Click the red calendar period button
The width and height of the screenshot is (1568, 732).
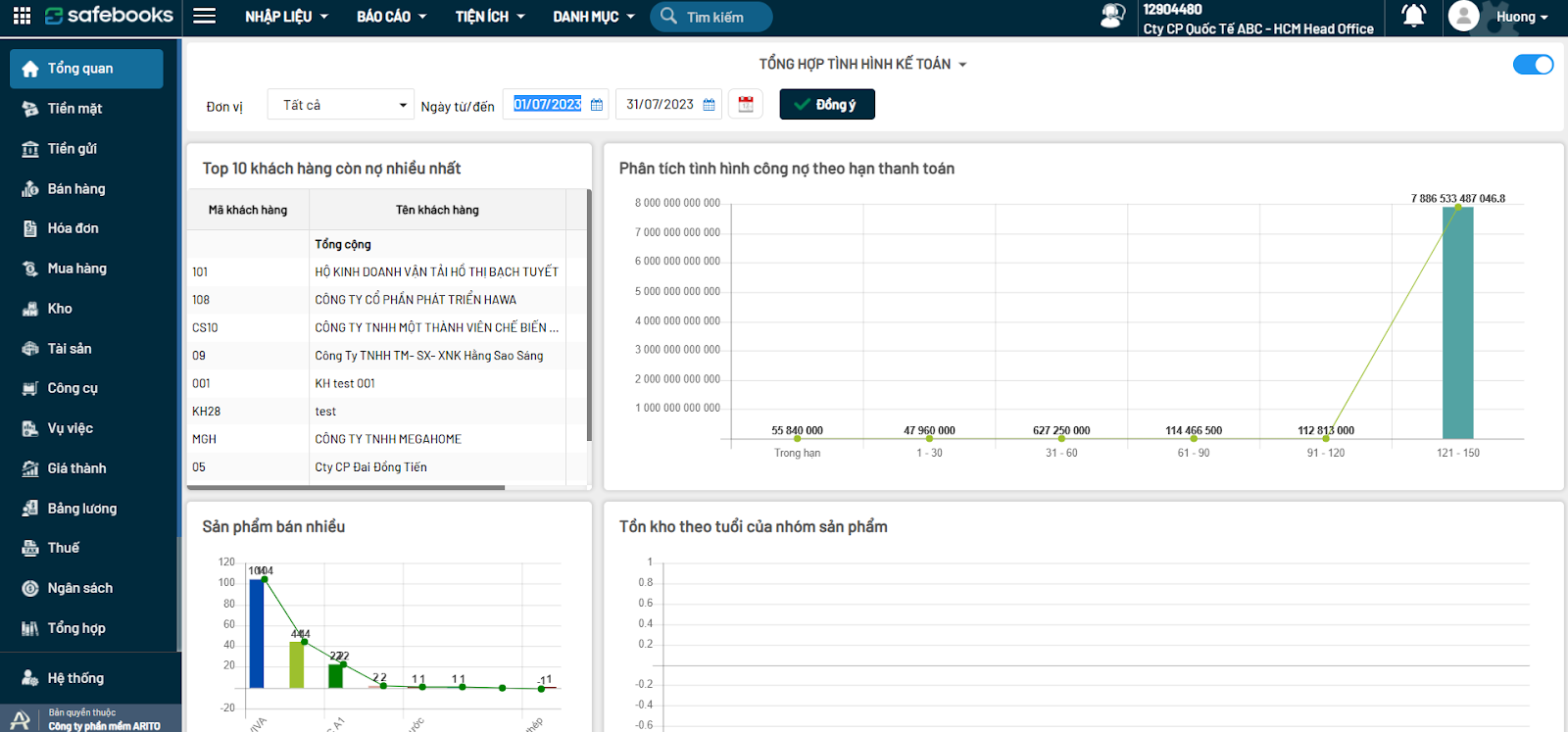click(746, 104)
